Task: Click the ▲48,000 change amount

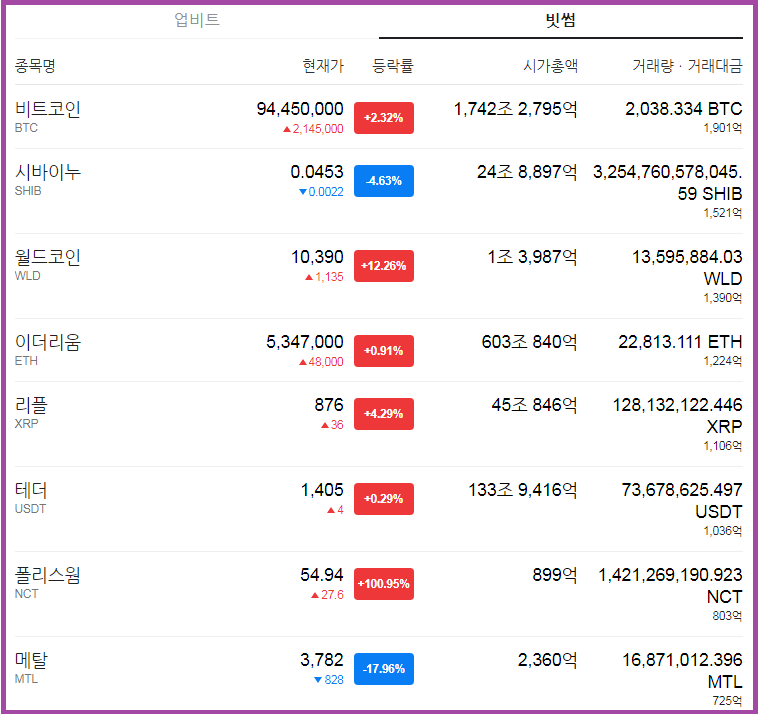Action: pos(321,362)
